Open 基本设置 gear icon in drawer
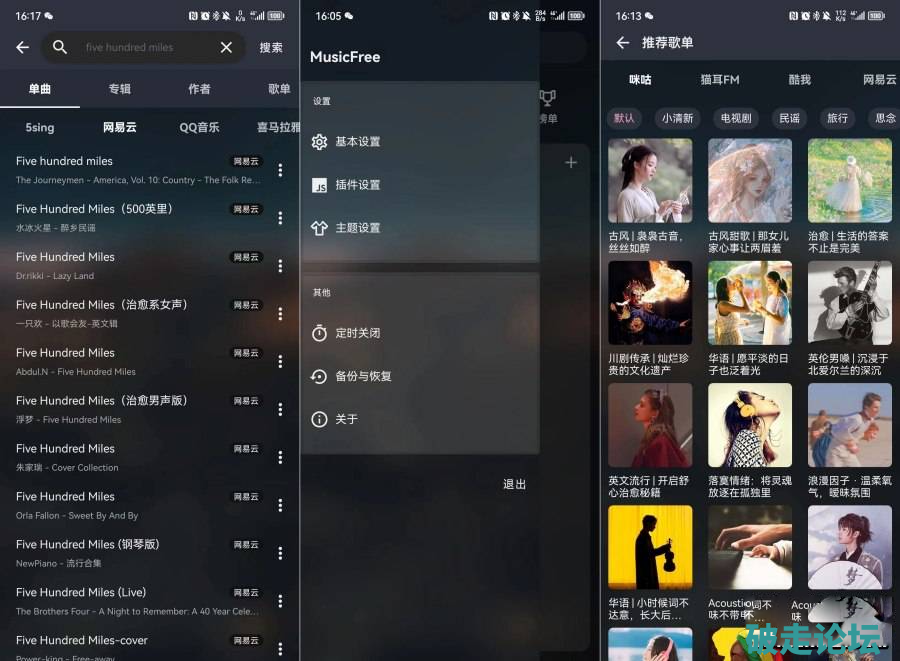This screenshot has width=900, height=661. click(x=319, y=142)
